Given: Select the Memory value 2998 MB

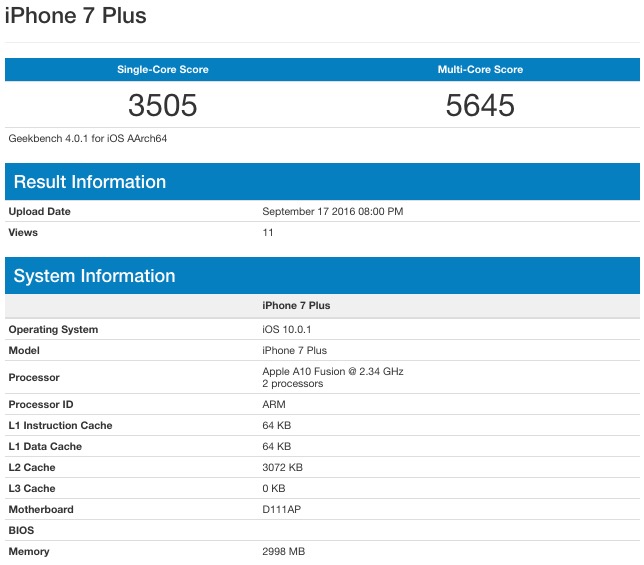Looking at the screenshot, I should [283, 552].
